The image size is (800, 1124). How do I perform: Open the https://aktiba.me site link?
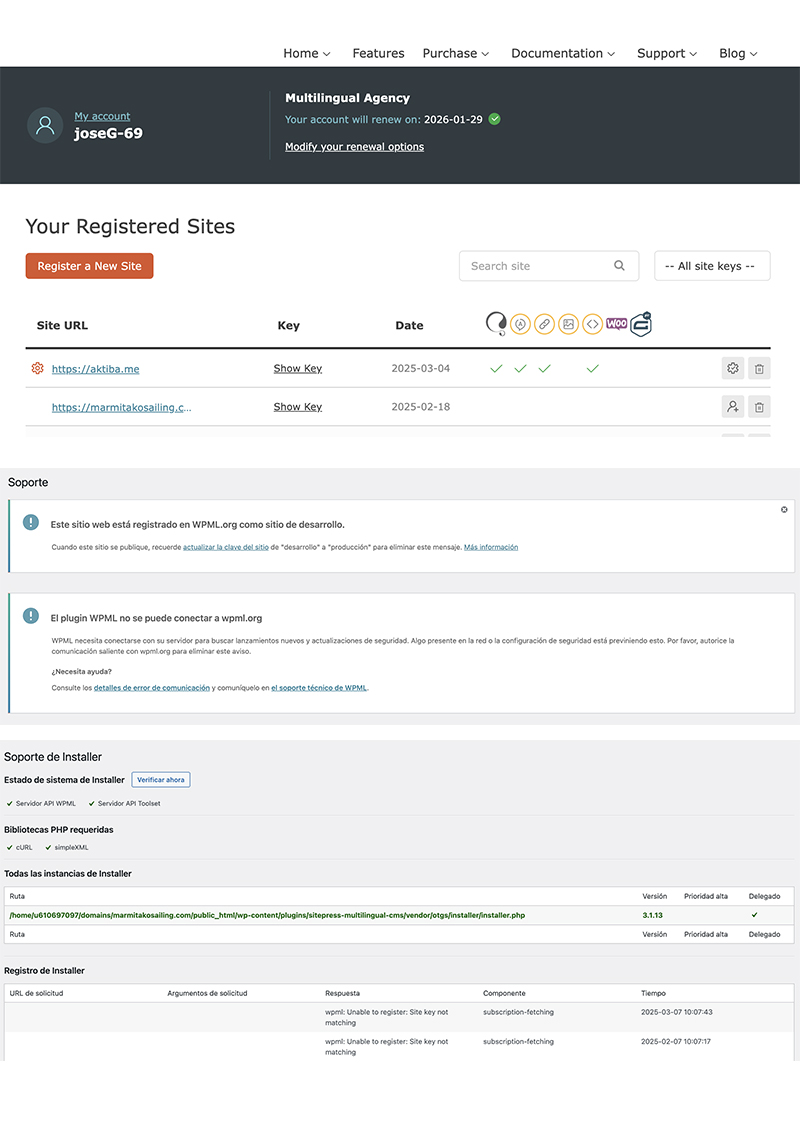[x=95, y=368]
